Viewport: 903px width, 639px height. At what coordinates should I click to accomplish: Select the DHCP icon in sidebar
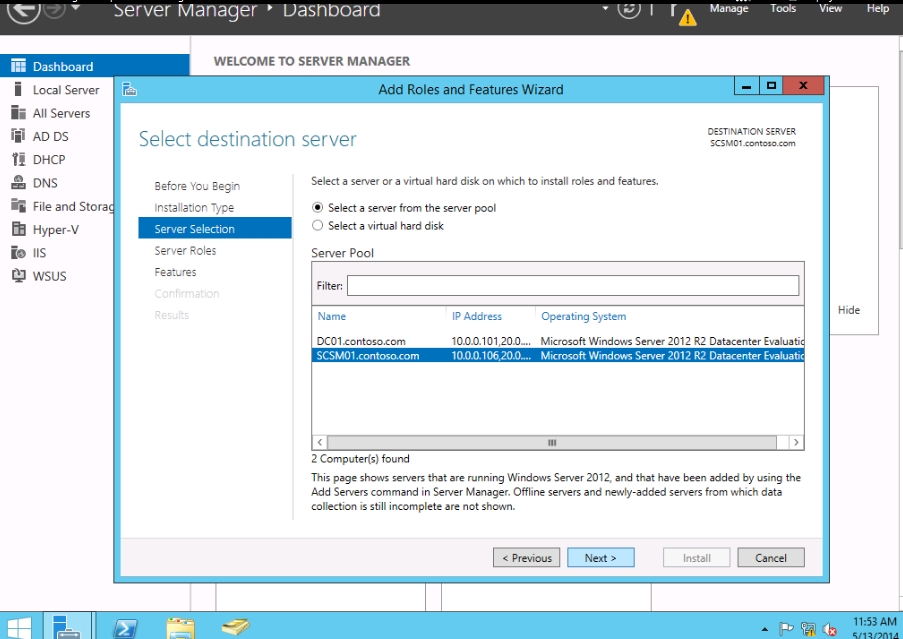point(17,160)
